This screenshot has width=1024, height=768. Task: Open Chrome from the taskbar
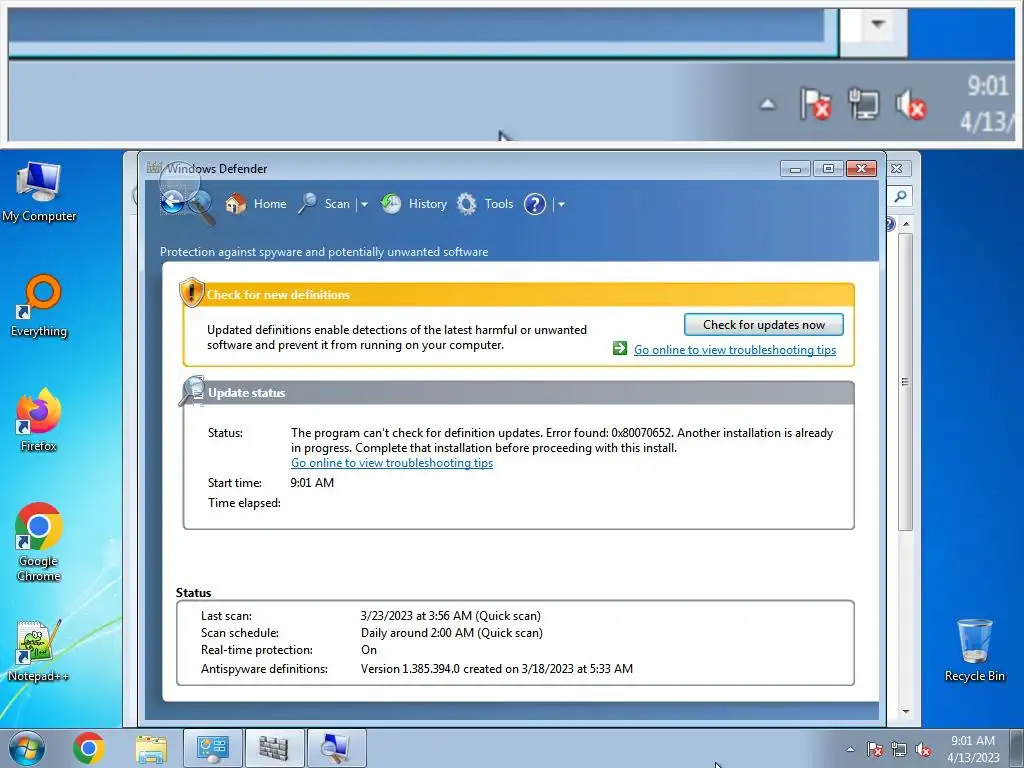89,748
